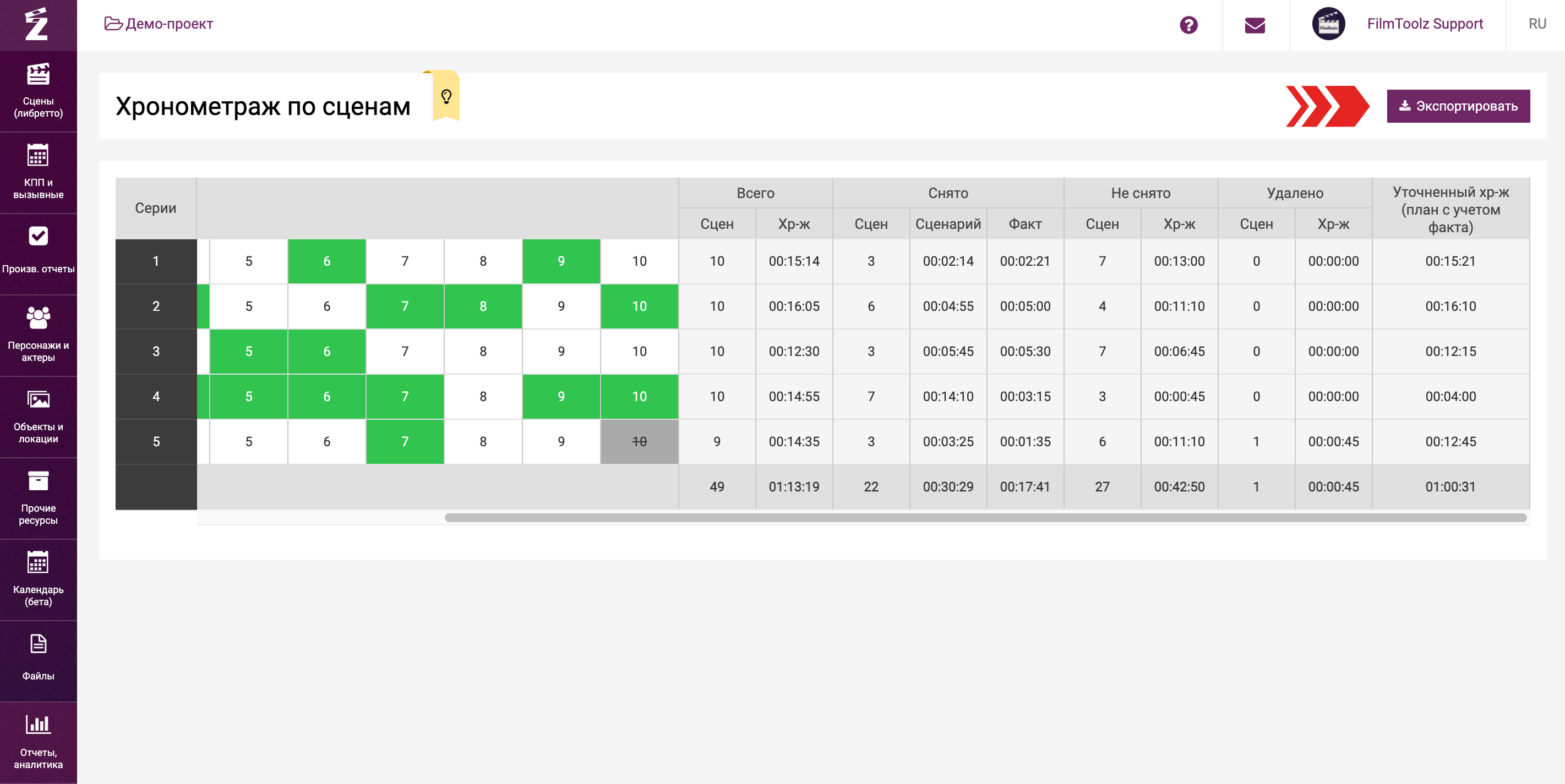
Task: Click the FilmToolz Support avatar
Action: point(1328,24)
